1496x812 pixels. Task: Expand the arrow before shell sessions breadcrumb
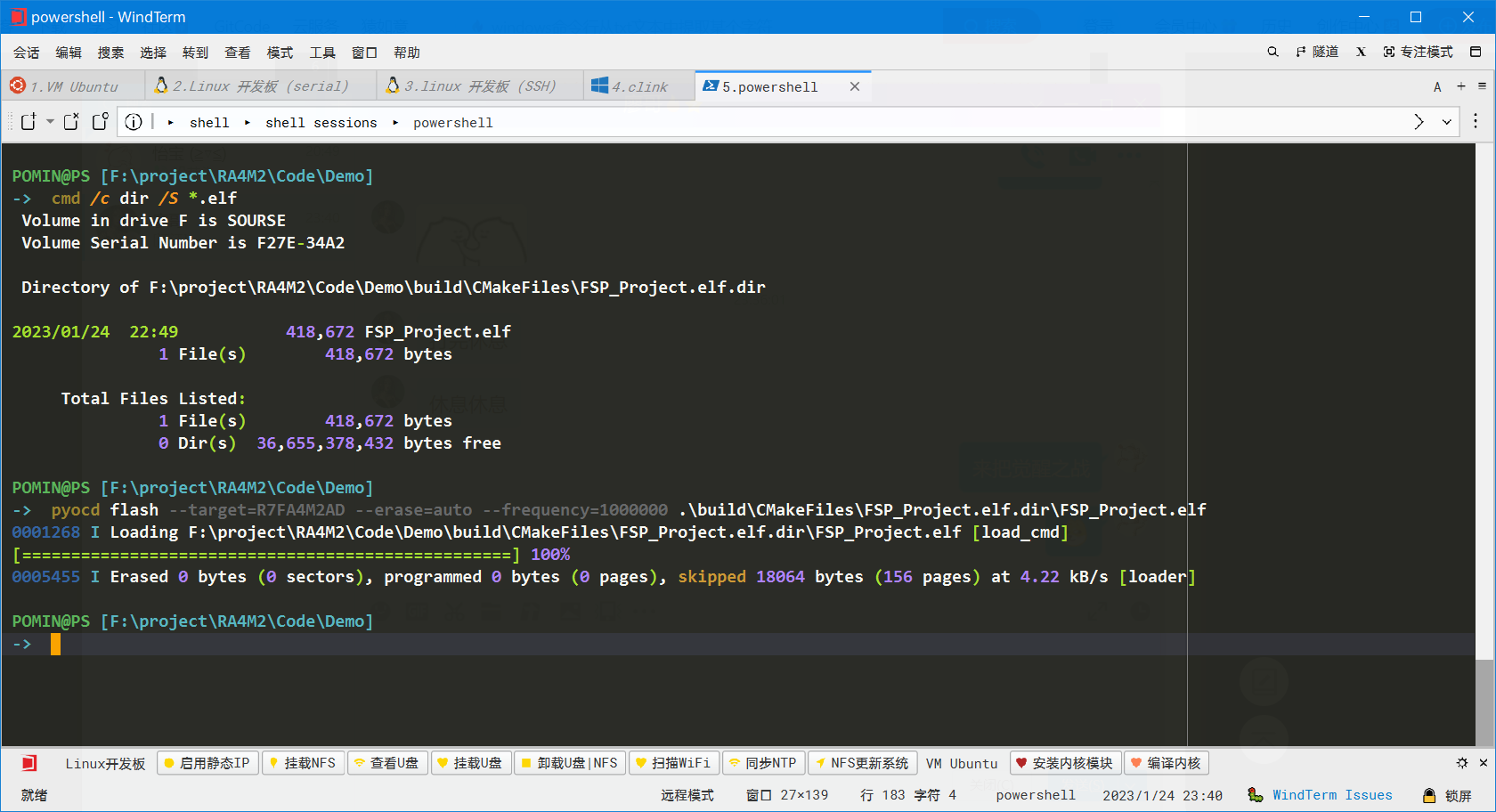[x=247, y=123]
